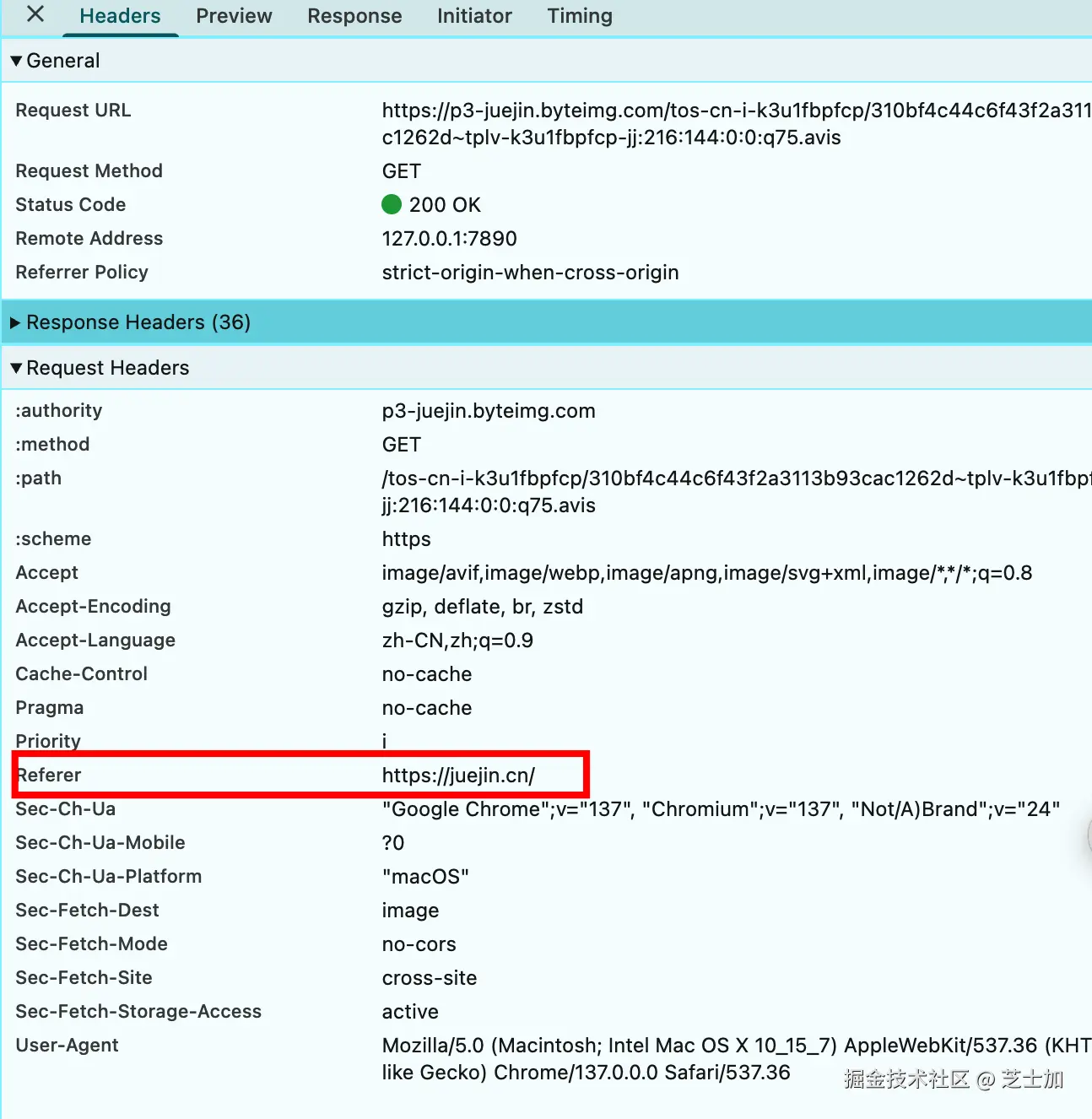Screen dimensions: 1092x1119
Task: Click the Sec-Ch-Ua-Platform header name
Action: tap(109, 877)
